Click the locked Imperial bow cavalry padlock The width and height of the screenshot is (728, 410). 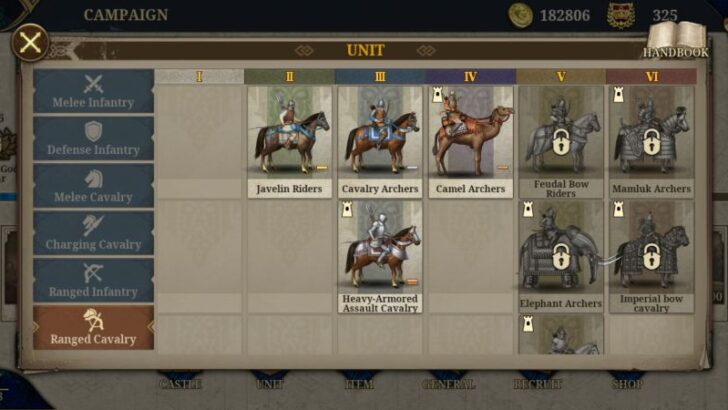pyautogui.click(x=651, y=257)
